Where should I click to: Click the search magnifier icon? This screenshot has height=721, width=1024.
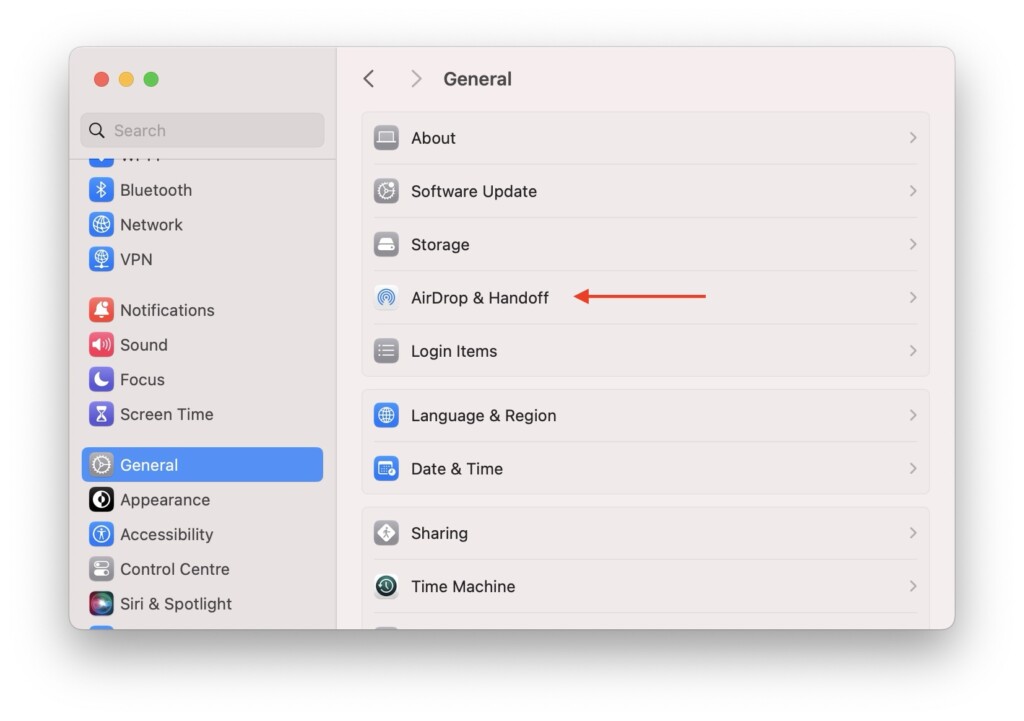pos(97,130)
